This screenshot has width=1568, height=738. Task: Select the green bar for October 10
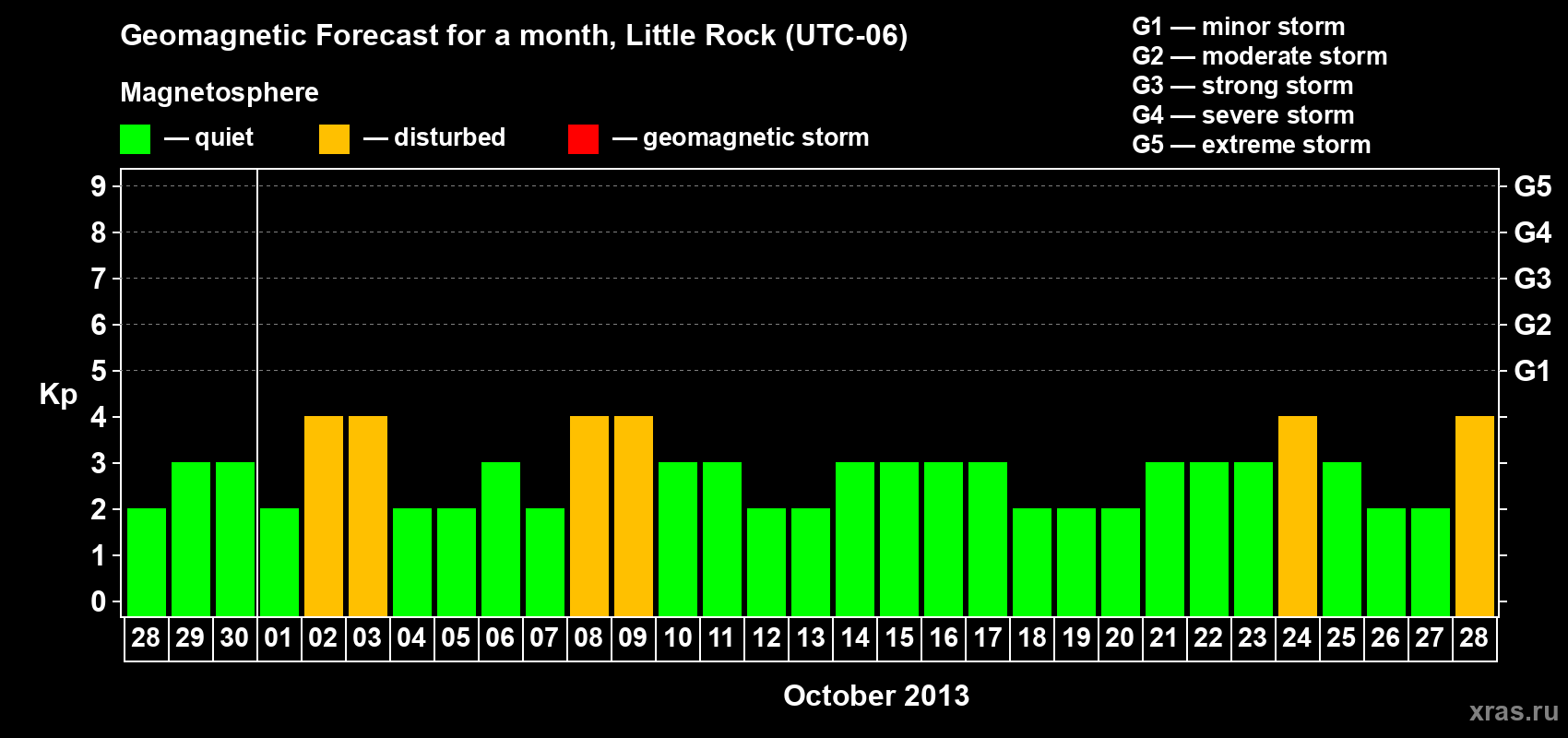click(678, 540)
